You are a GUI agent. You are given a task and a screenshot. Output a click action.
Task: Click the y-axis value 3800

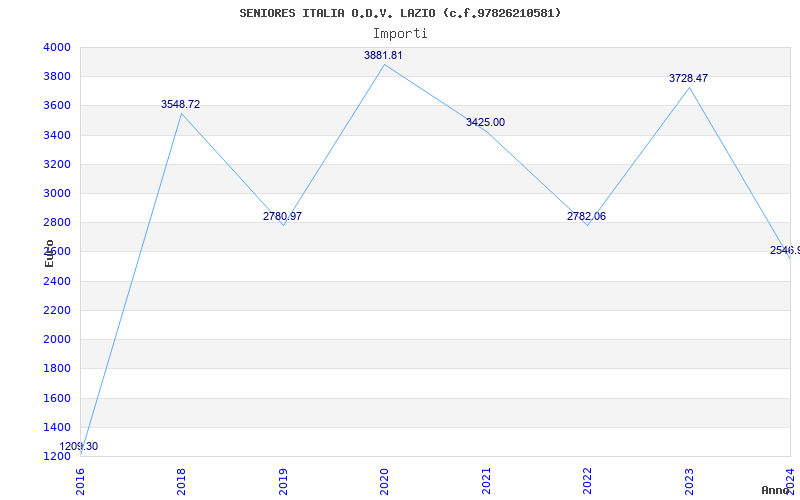point(57,77)
